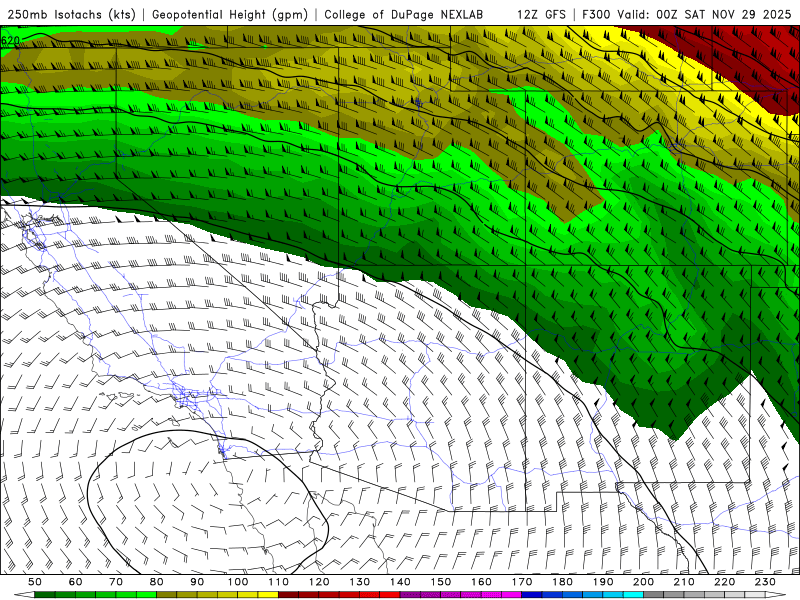Click the legend value 190
The image size is (800, 600).
[x=603, y=582]
